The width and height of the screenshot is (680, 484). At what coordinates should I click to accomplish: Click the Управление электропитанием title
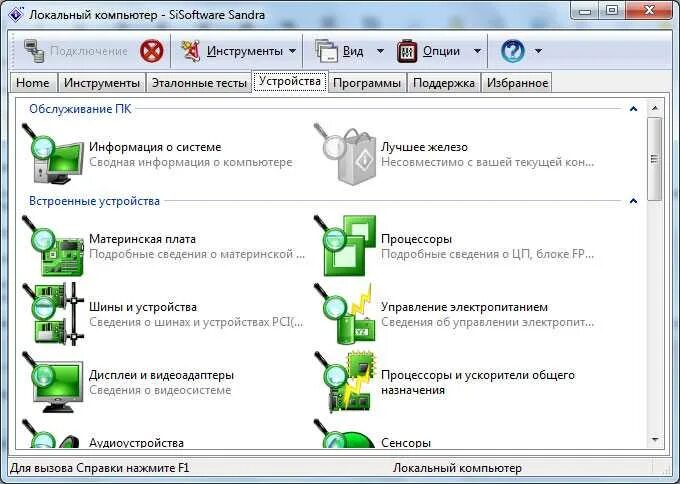[464, 307]
